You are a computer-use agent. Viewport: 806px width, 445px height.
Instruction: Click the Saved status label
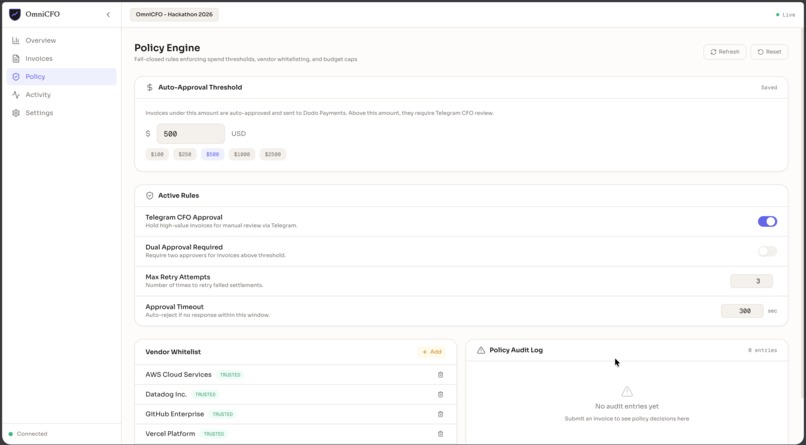tap(769, 87)
